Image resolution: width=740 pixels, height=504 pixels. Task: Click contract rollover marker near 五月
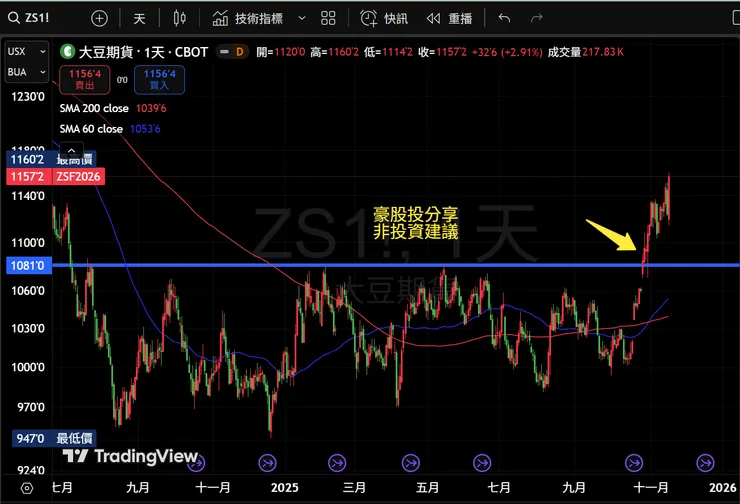(411, 463)
